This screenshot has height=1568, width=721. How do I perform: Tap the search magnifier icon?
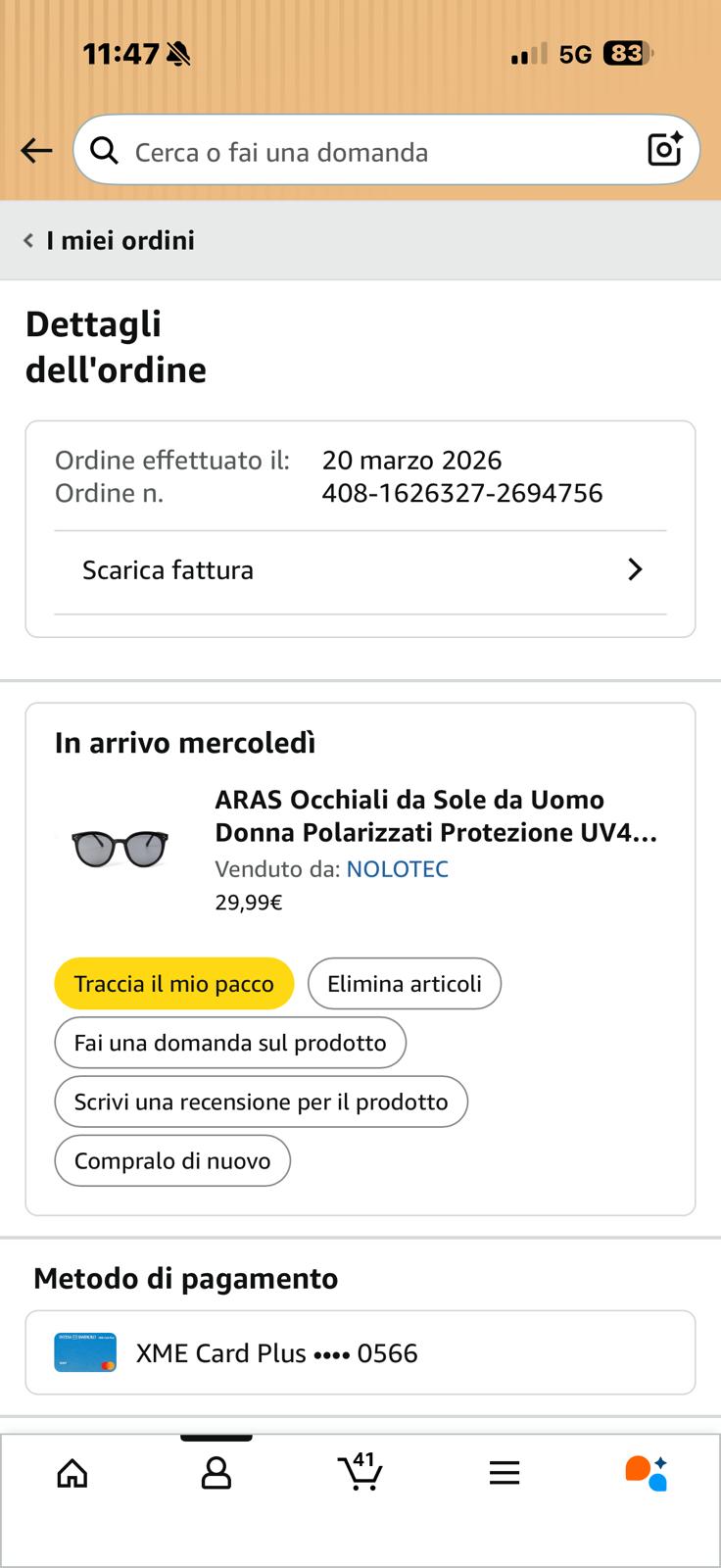coord(104,151)
